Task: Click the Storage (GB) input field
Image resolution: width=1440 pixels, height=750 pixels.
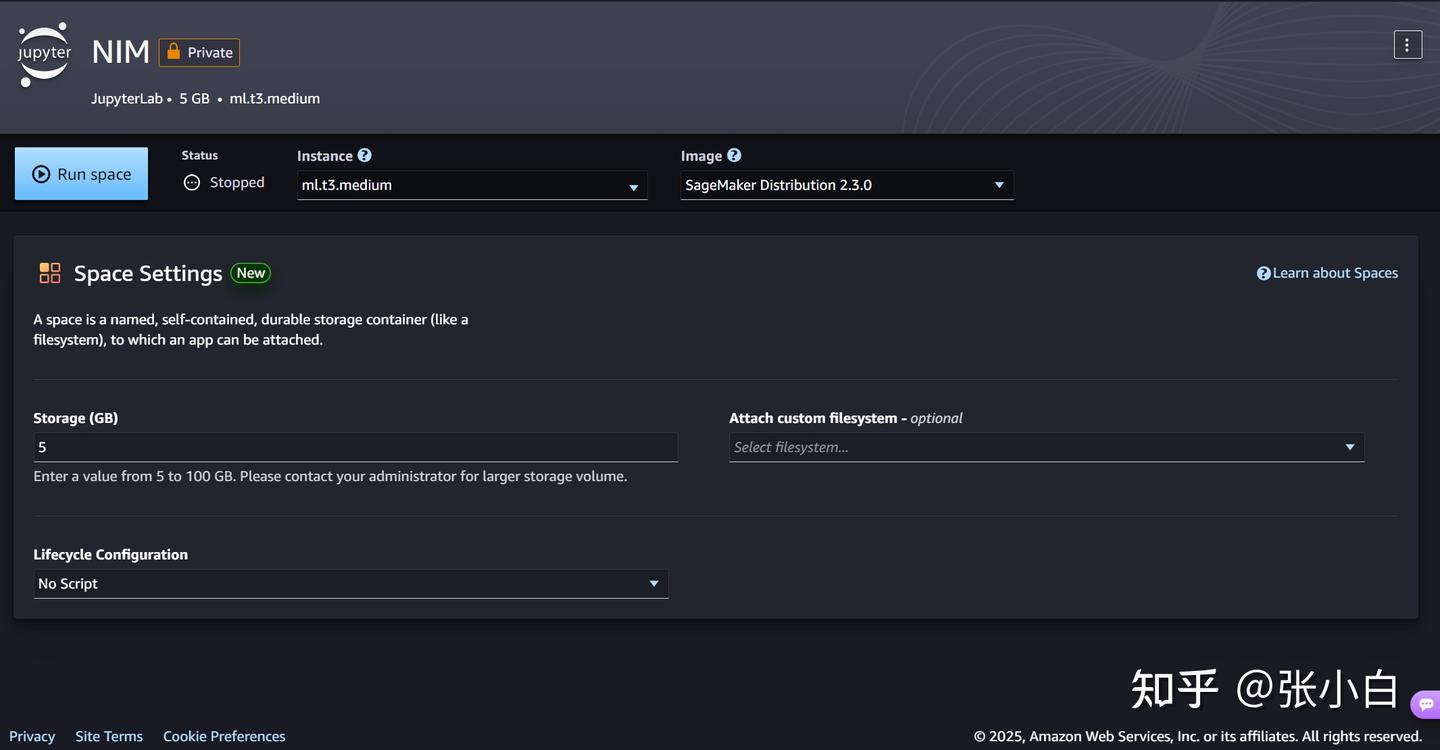Action: [355, 447]
